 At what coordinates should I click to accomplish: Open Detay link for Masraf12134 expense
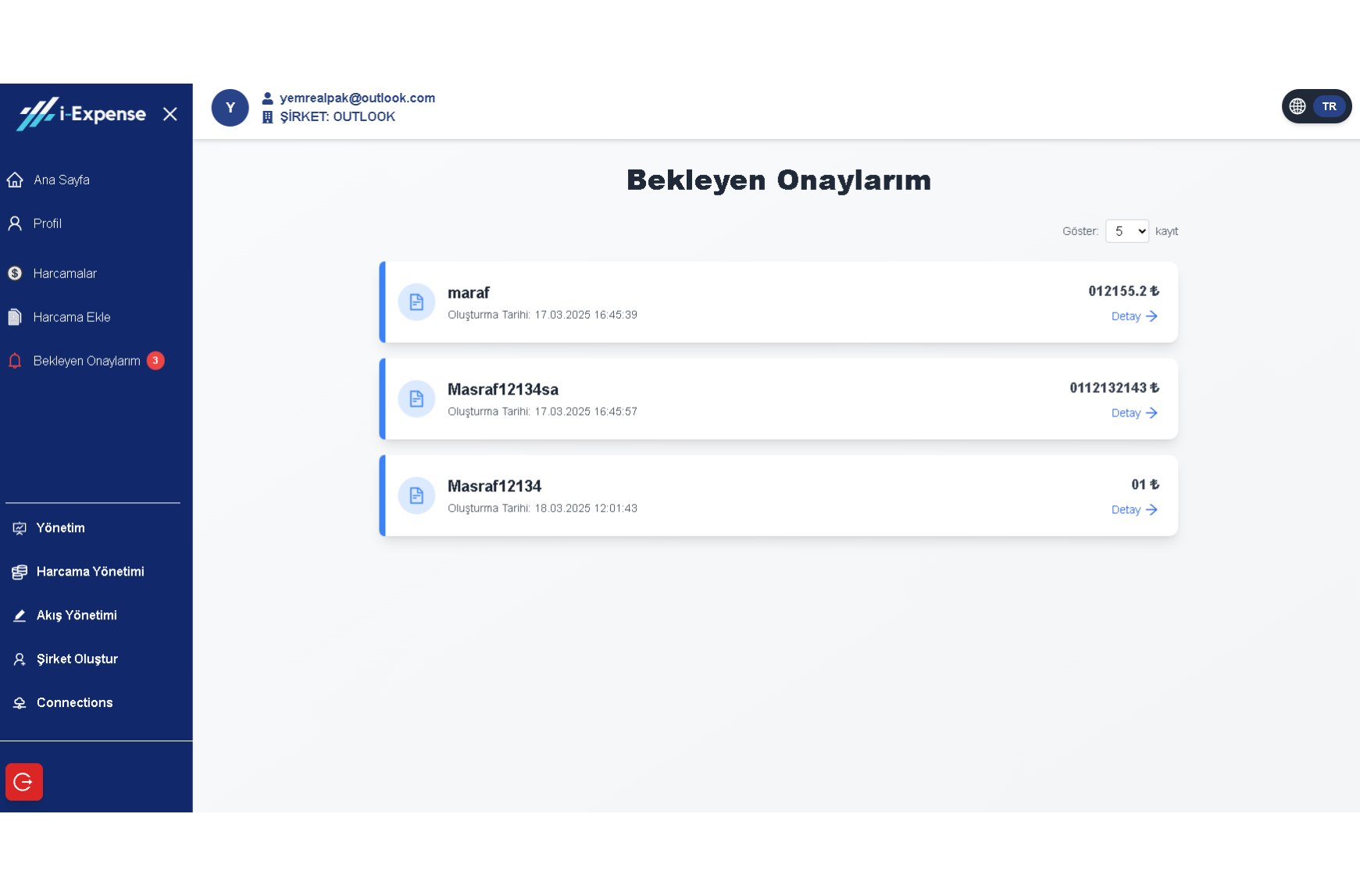1133,510
